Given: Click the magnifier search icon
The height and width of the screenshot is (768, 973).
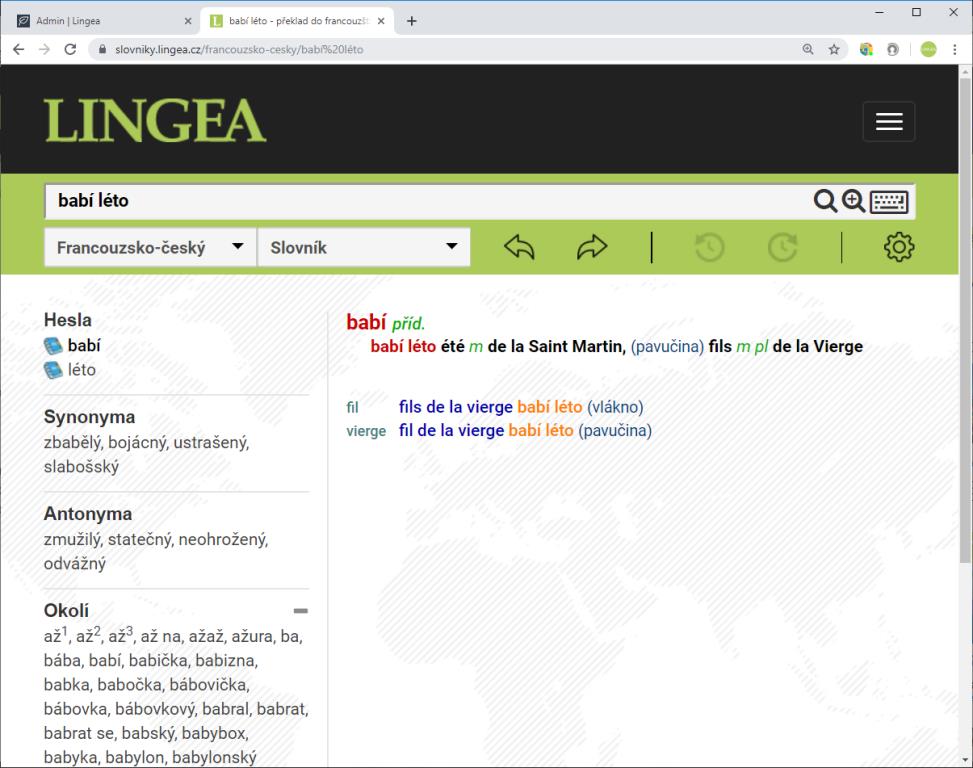Looking at the screenshot, I should point(825,201).
